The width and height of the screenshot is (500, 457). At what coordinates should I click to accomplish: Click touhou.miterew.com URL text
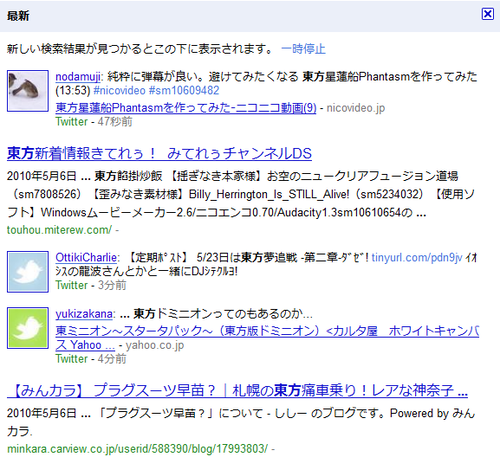(x=59, y=230)
